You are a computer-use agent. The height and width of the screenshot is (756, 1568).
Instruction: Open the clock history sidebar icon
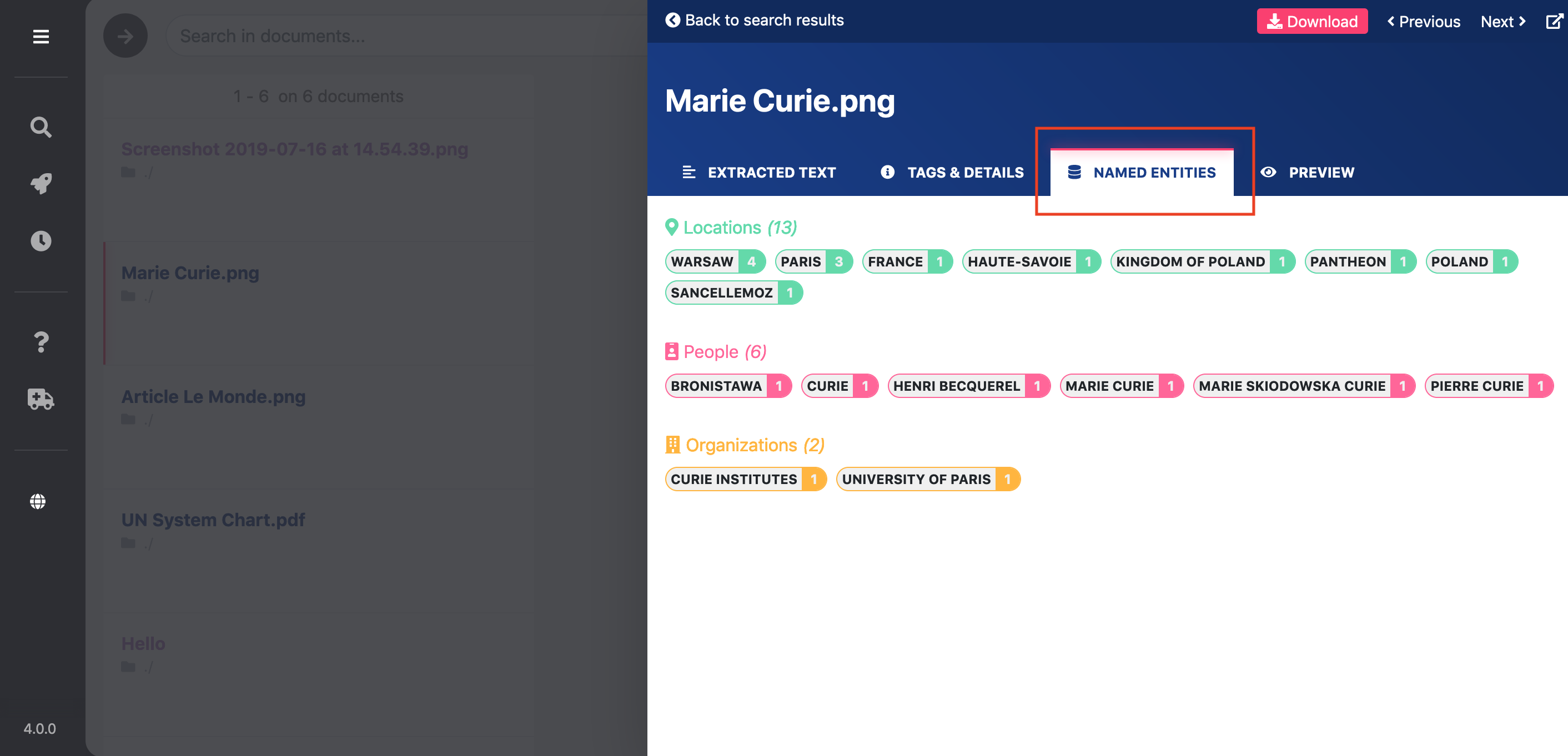41,241
